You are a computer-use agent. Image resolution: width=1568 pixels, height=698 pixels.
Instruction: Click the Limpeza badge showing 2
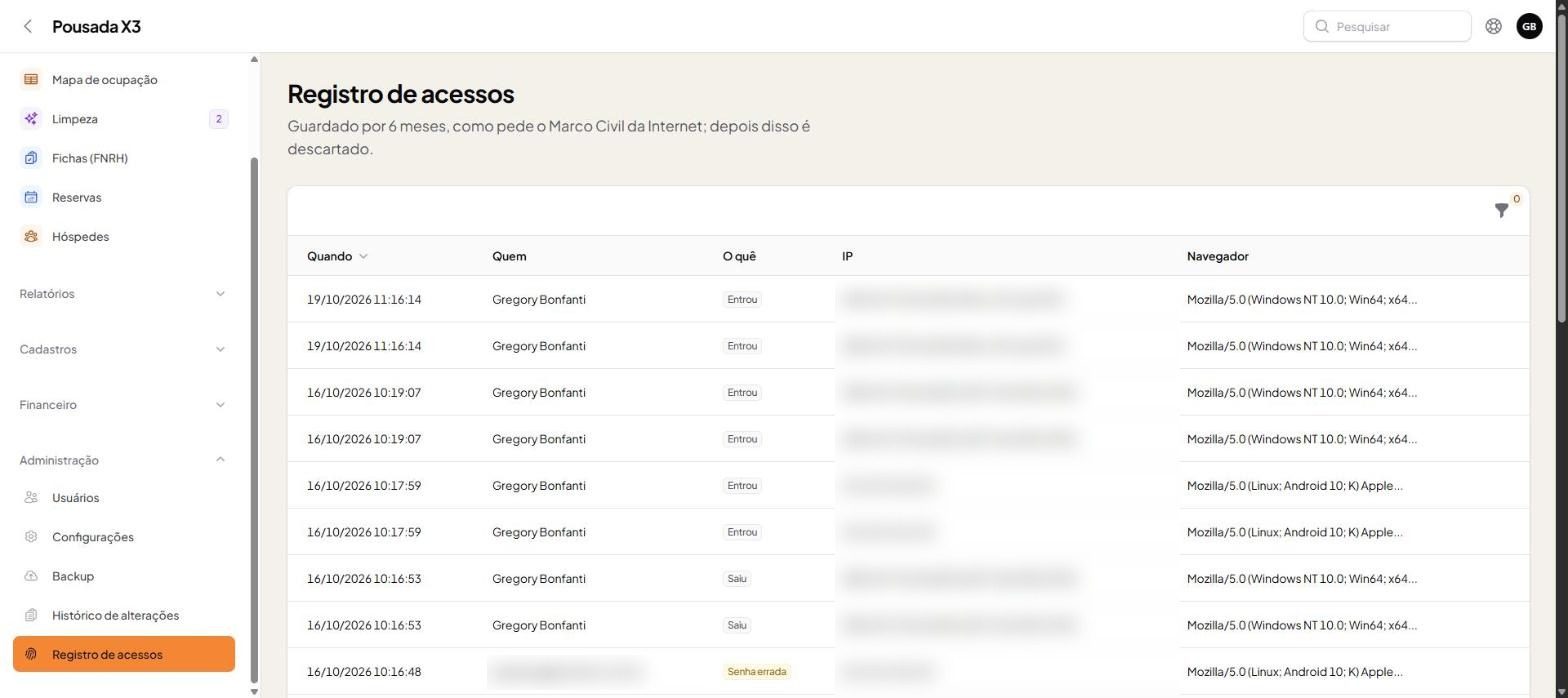coord(218,119)
